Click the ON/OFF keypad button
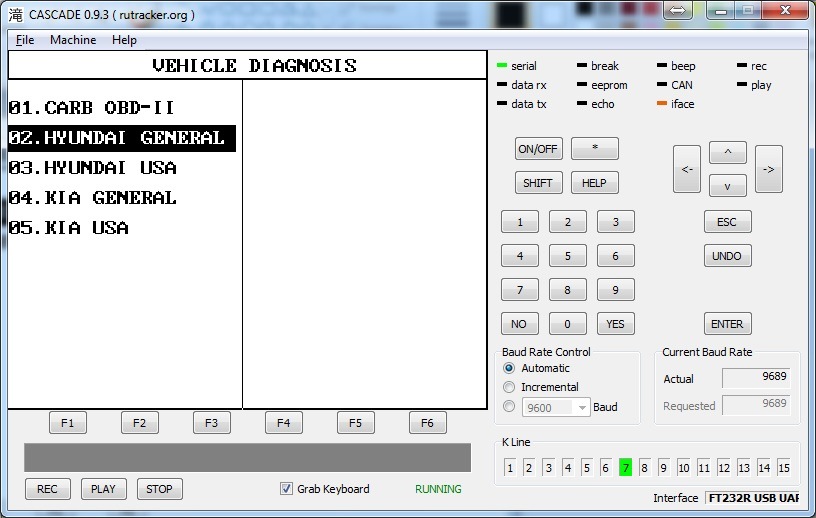Viewport: 816px width, 518px height. click(x=538, y=149)
